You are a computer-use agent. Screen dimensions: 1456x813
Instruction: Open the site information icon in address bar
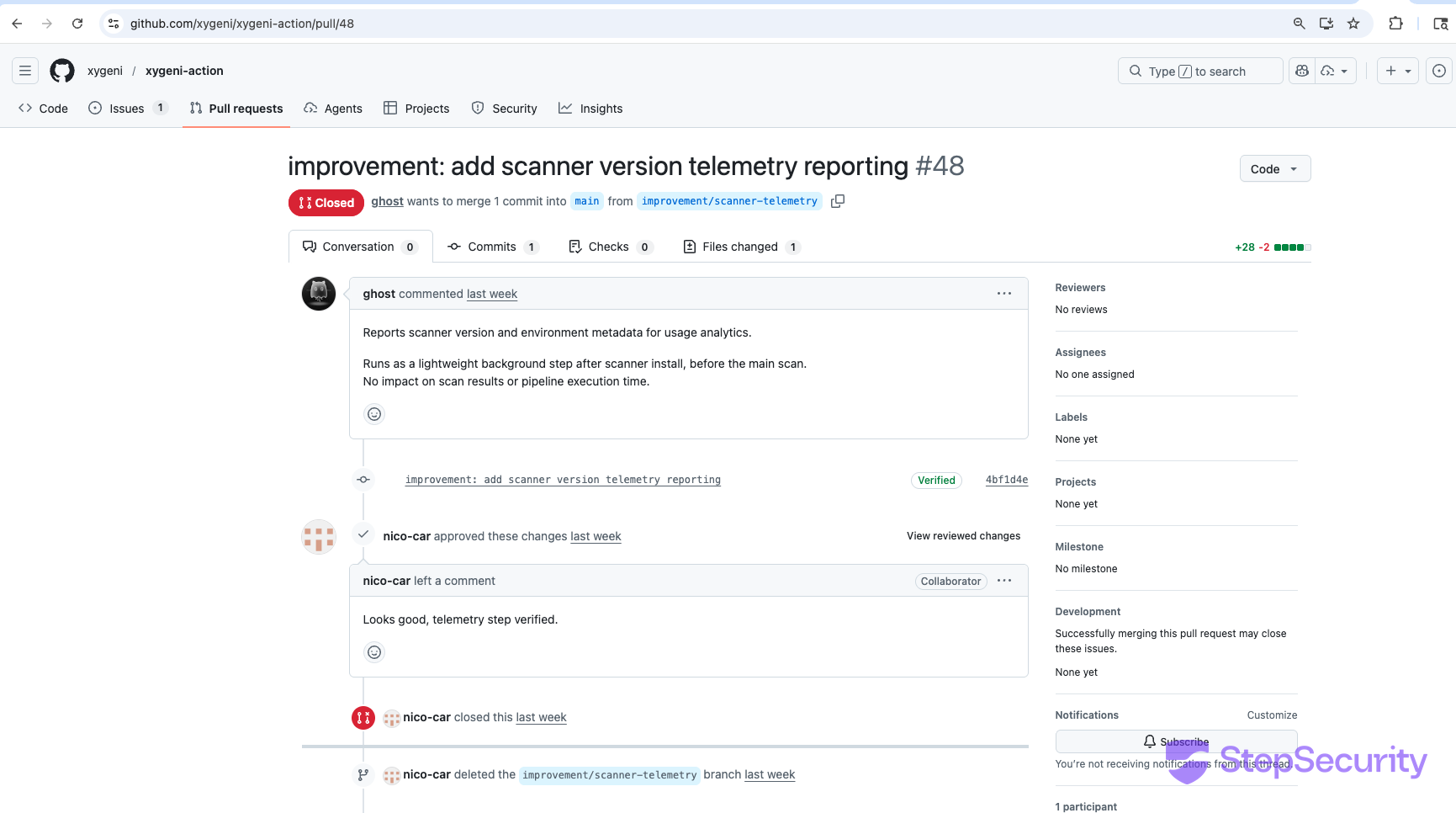(x=114, y=24)
